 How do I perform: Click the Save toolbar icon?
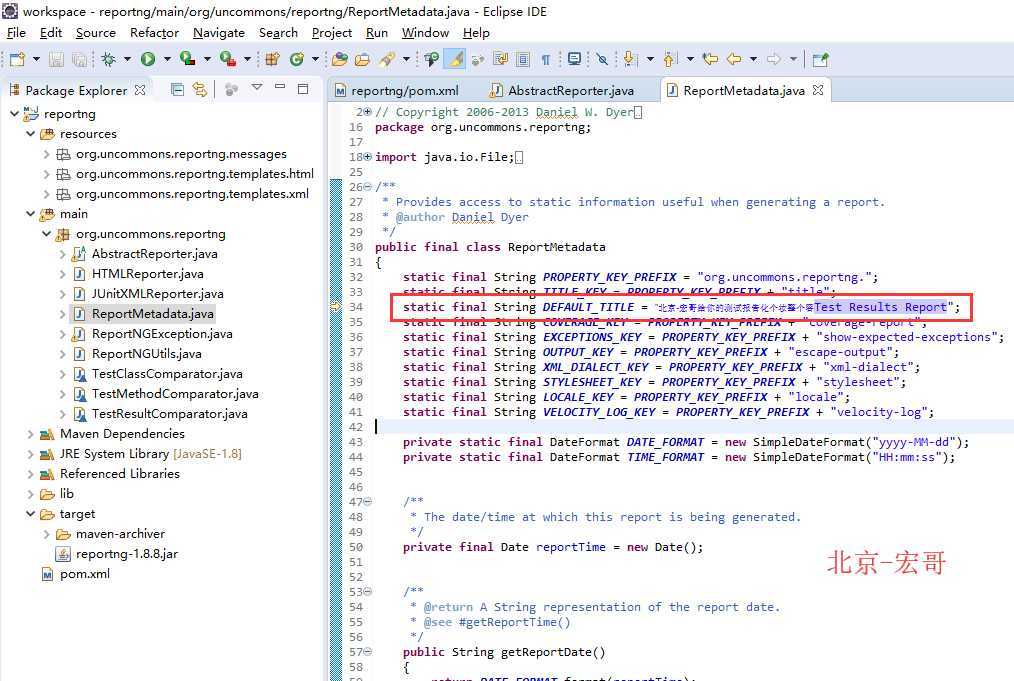tap(56, 59)
